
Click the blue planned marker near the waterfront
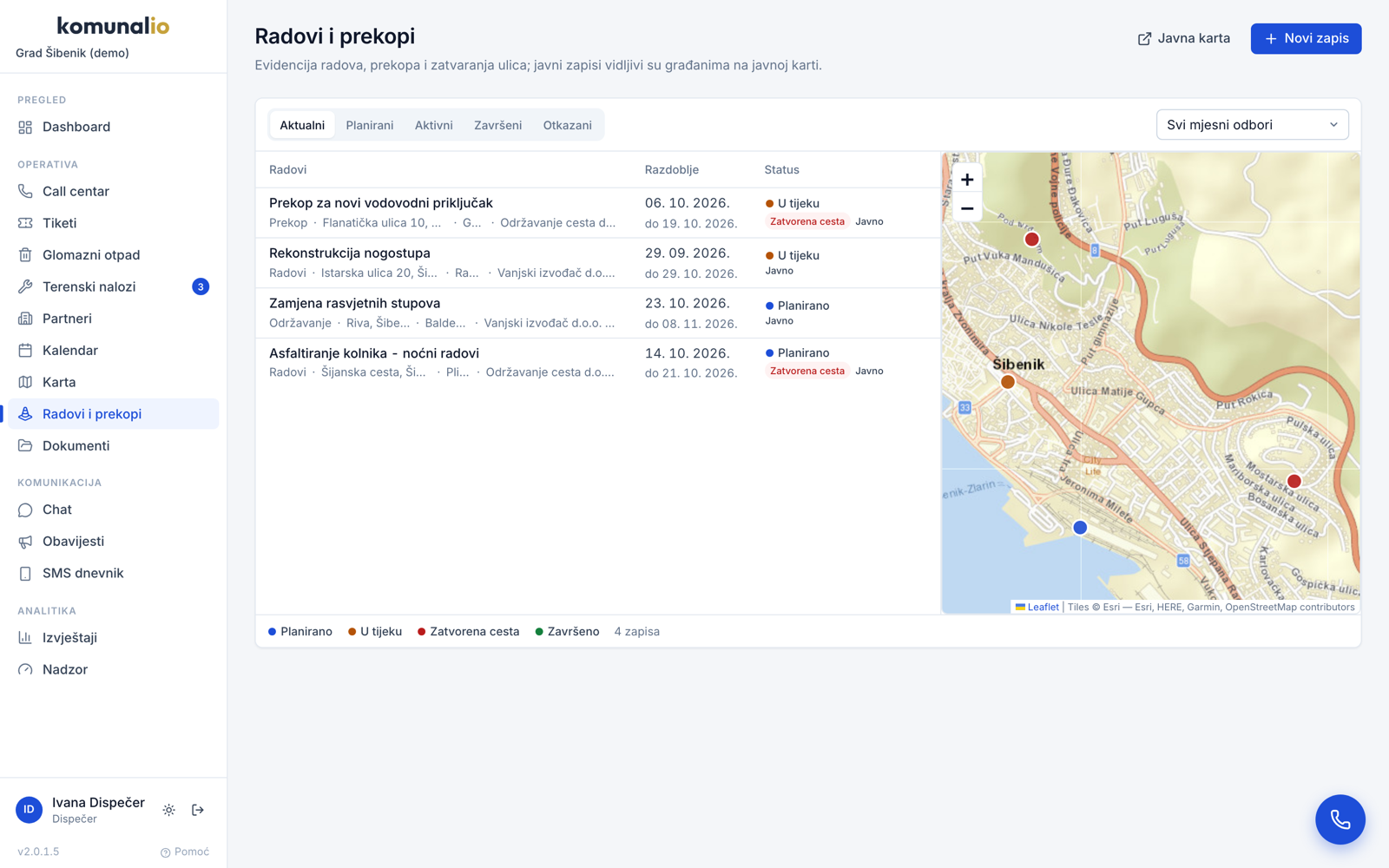tap(1080, 528)
